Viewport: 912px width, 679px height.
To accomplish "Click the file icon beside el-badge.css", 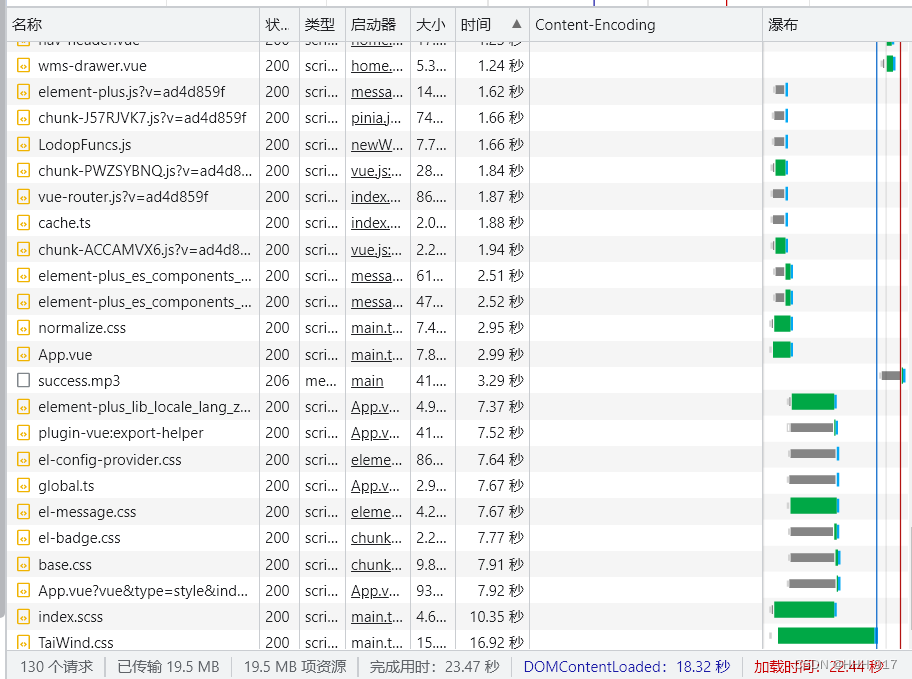I will coord(22,537).
